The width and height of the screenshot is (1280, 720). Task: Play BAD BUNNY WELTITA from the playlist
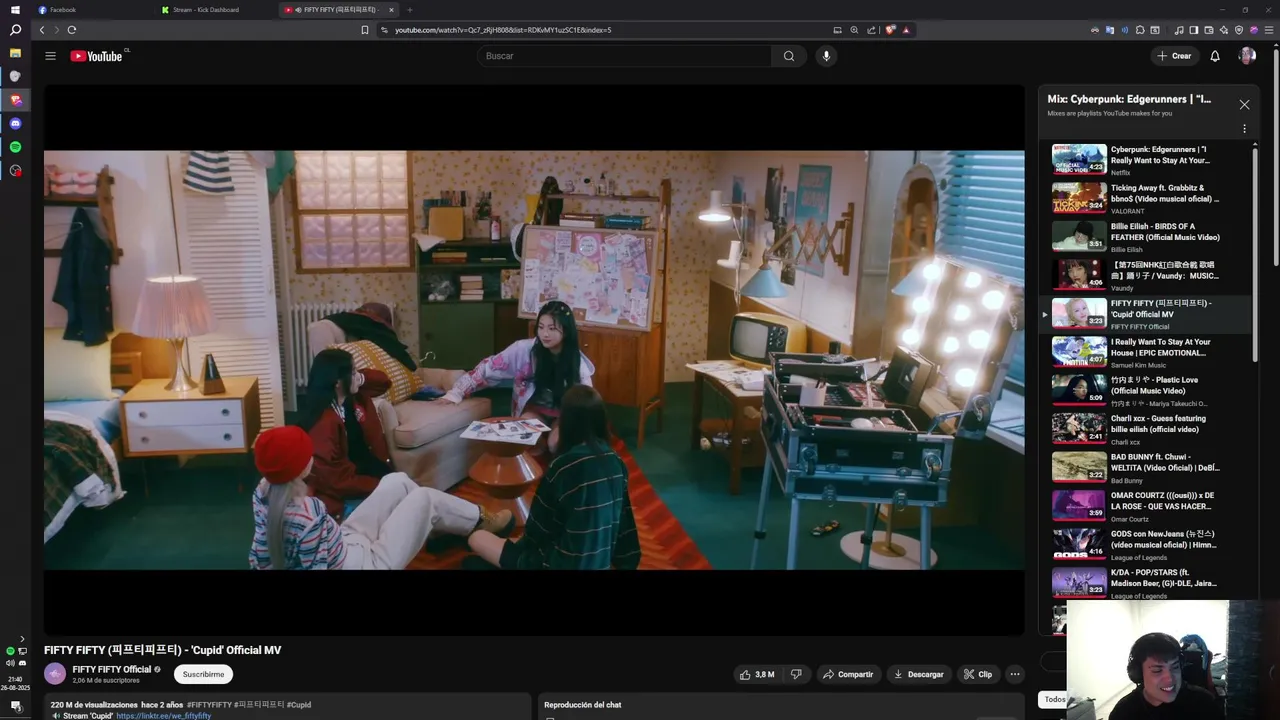1145,467
